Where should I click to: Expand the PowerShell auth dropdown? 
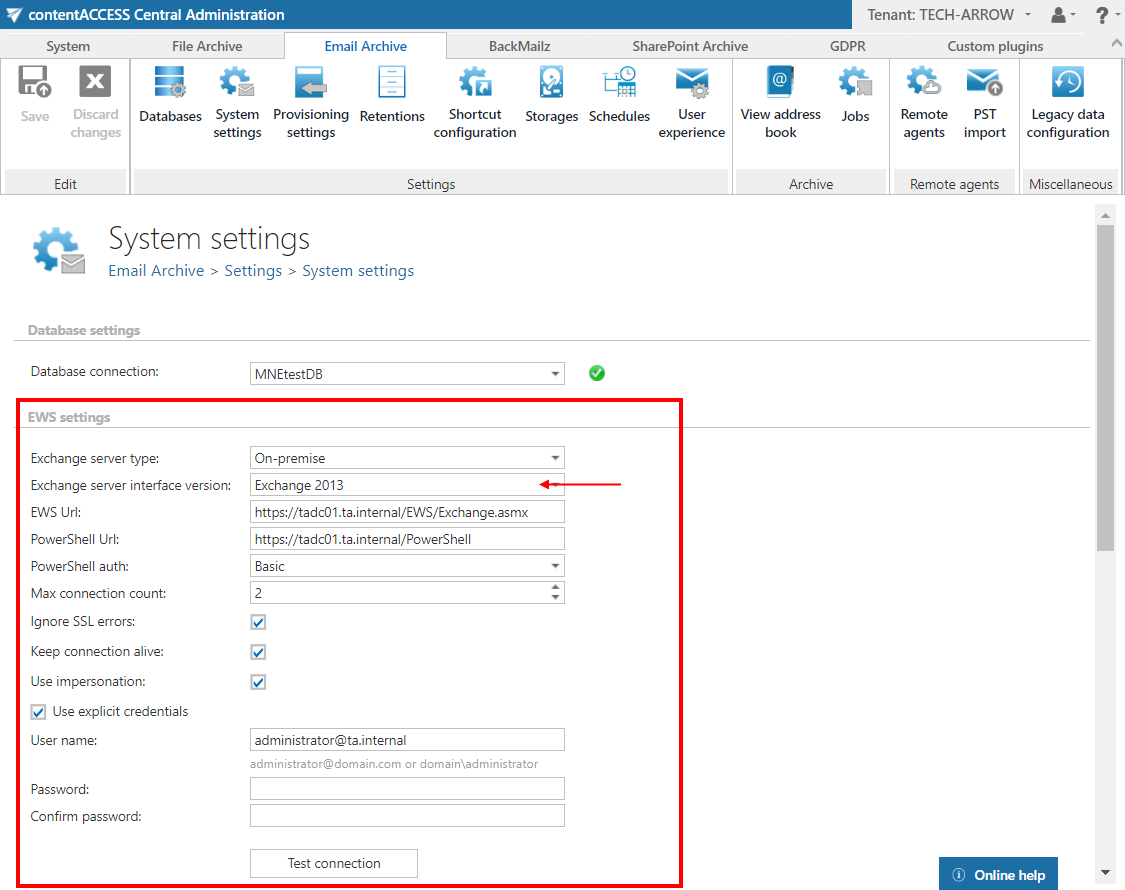pos(555,566)
